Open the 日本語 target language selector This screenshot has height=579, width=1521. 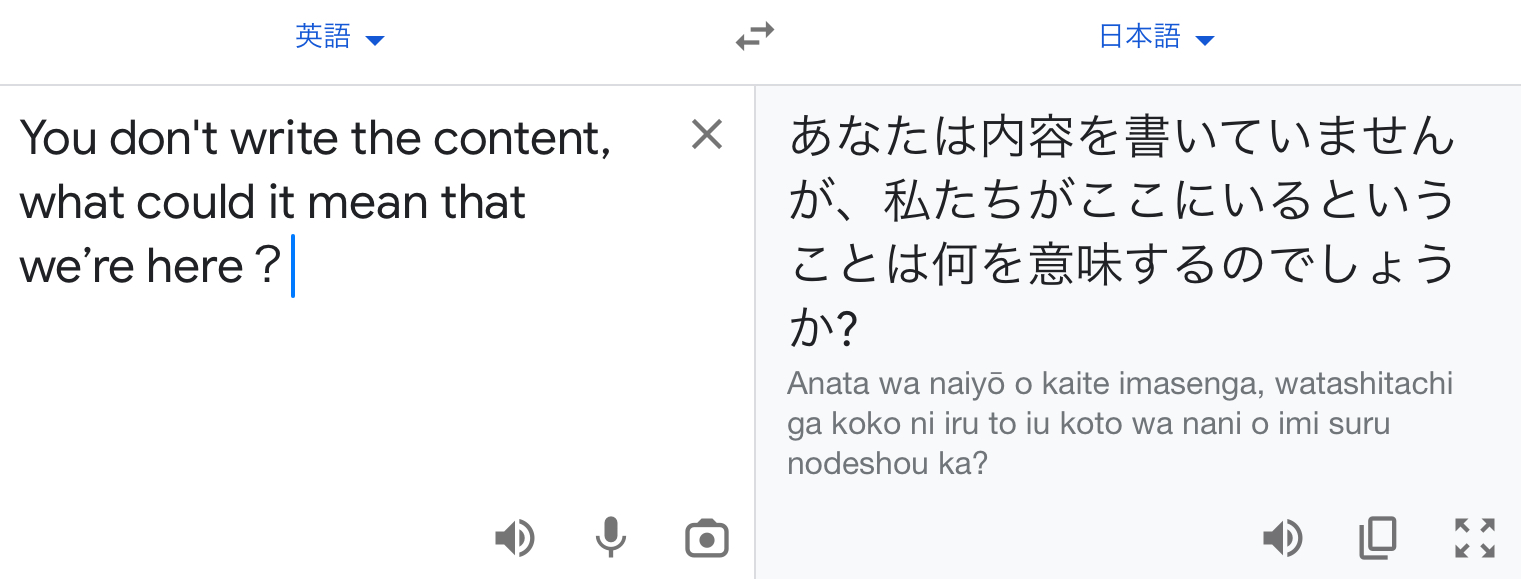point(1156,38)
